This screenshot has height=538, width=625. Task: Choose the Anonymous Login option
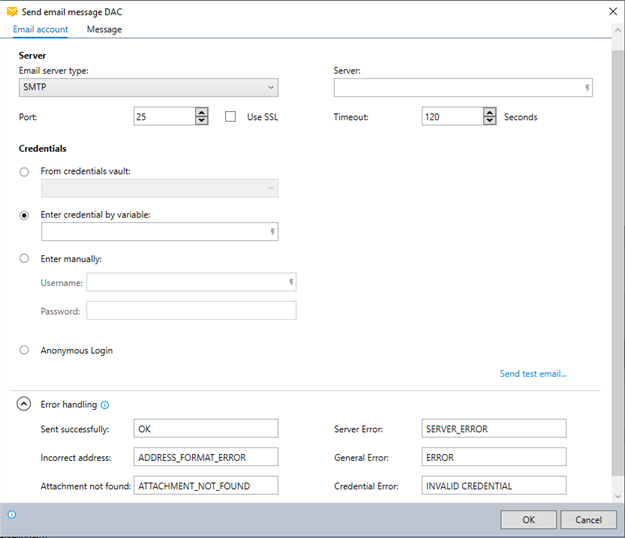[x=24, y=351]
